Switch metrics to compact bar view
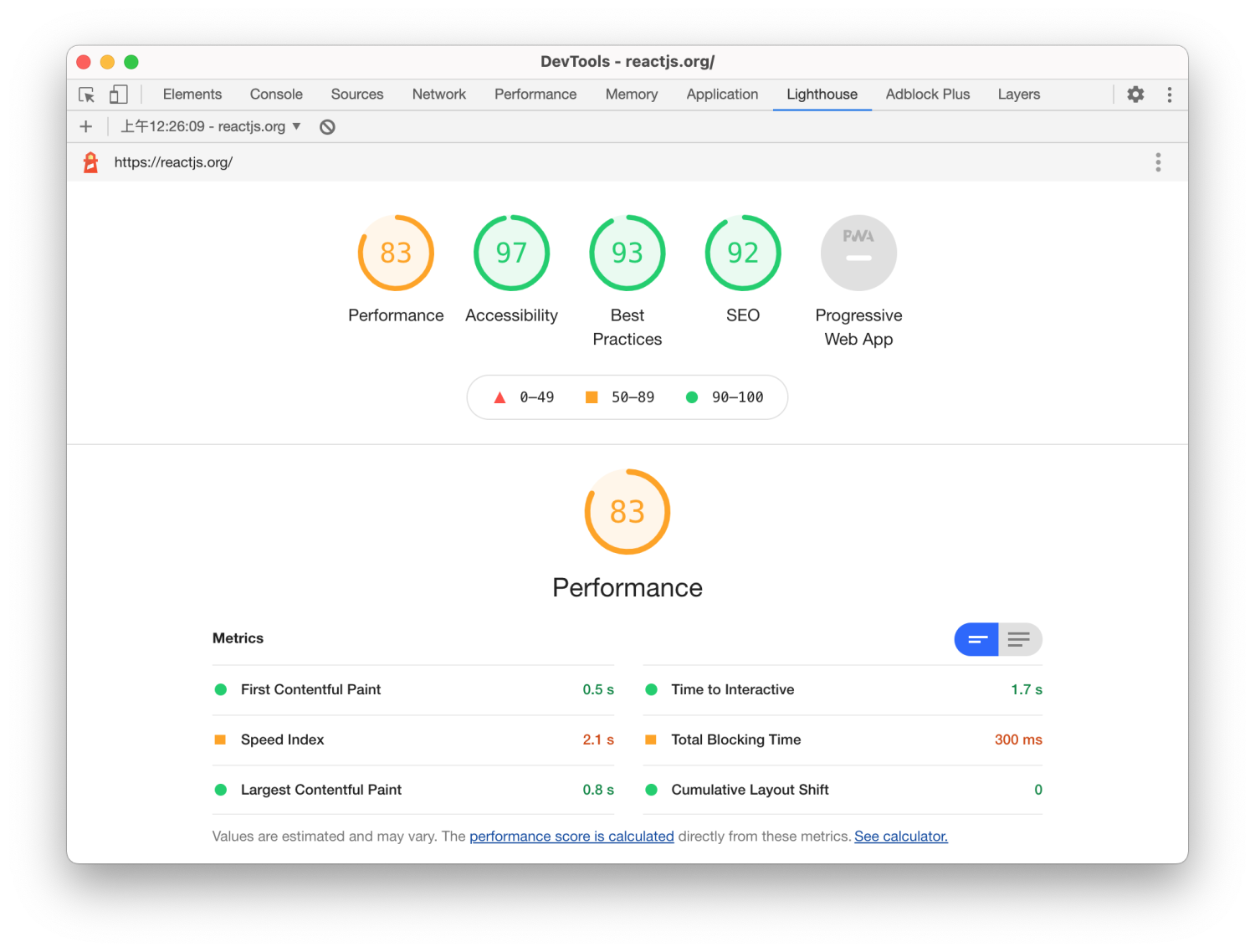 976,639
